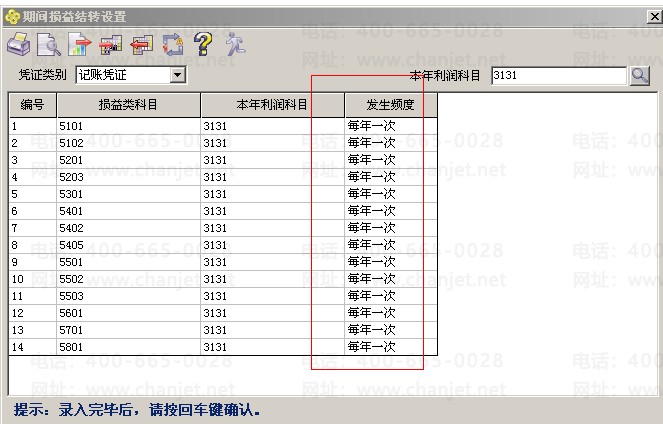Click the exit running figure icon
Image resolution: width=663 pixels, height=424 pixels.
(234, 44)
